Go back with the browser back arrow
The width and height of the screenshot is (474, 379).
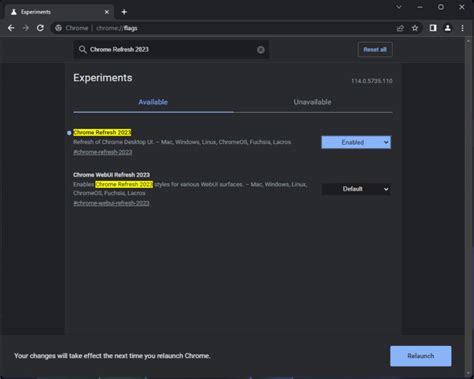pos(11,28)
